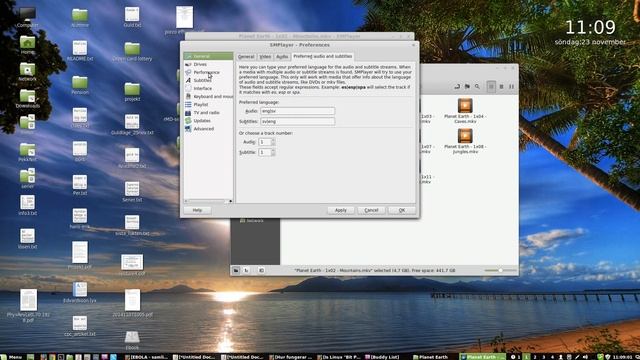Viewport: 640px width, 360px height.
Task: Open the Subtitles preferences section
Action: [208, 80]
